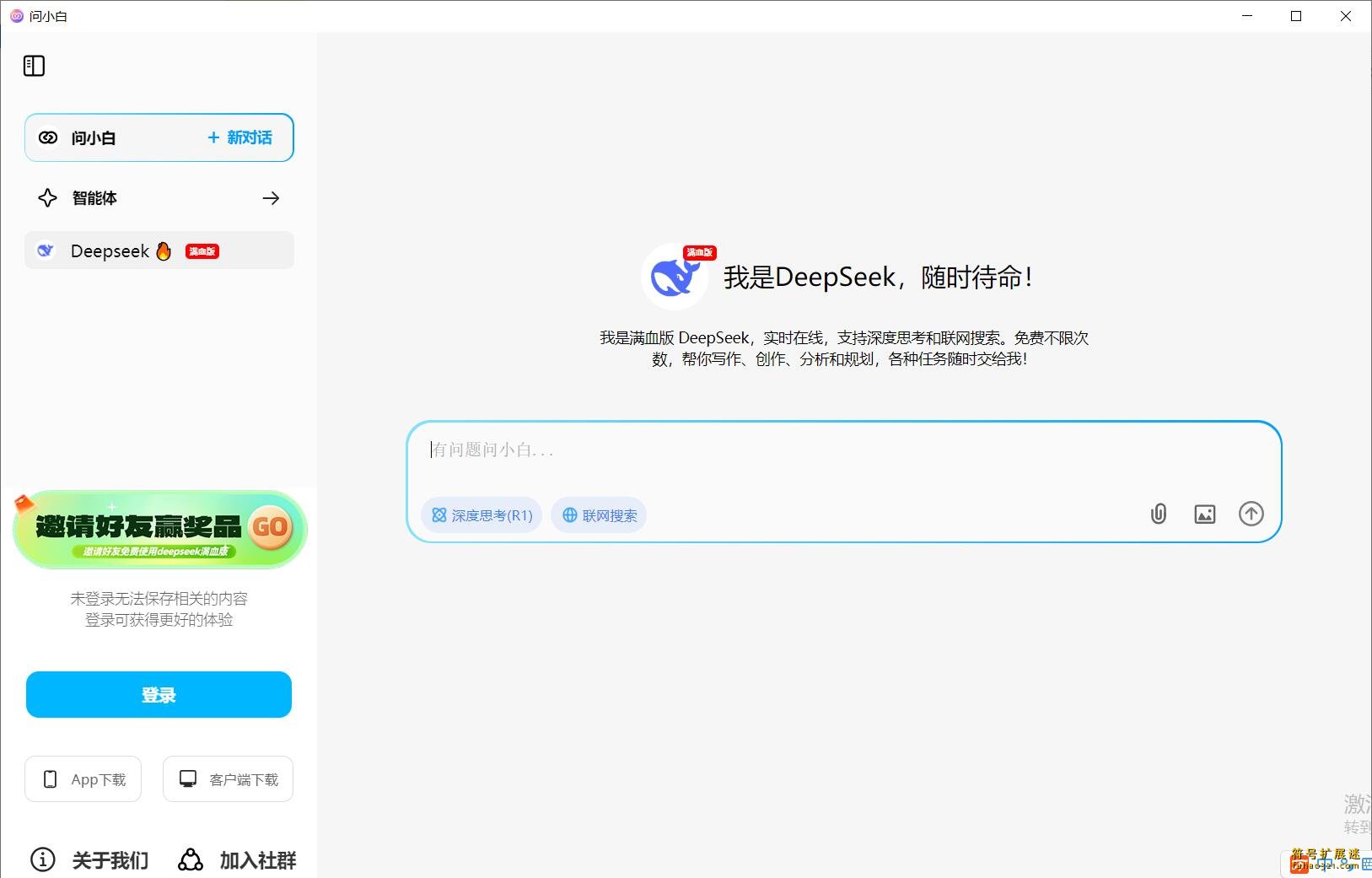This screenshot has height=878, width=1372.
Task: Open App下载 option
Action: point(83,779)
